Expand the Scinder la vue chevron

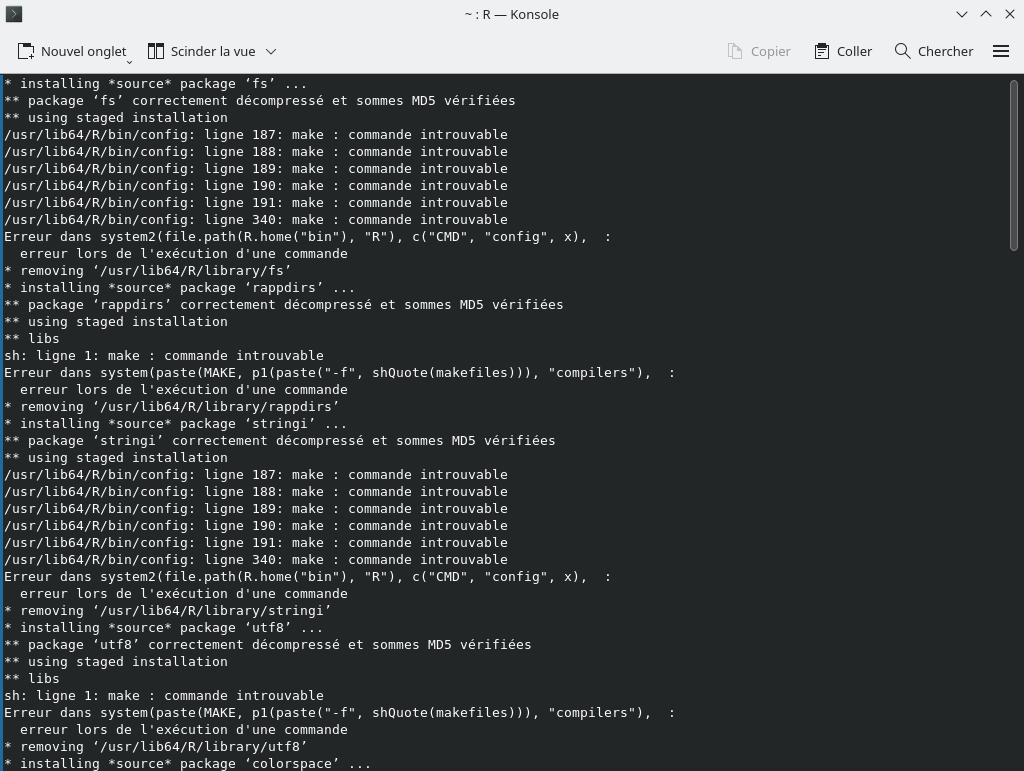tap(271, 52)
